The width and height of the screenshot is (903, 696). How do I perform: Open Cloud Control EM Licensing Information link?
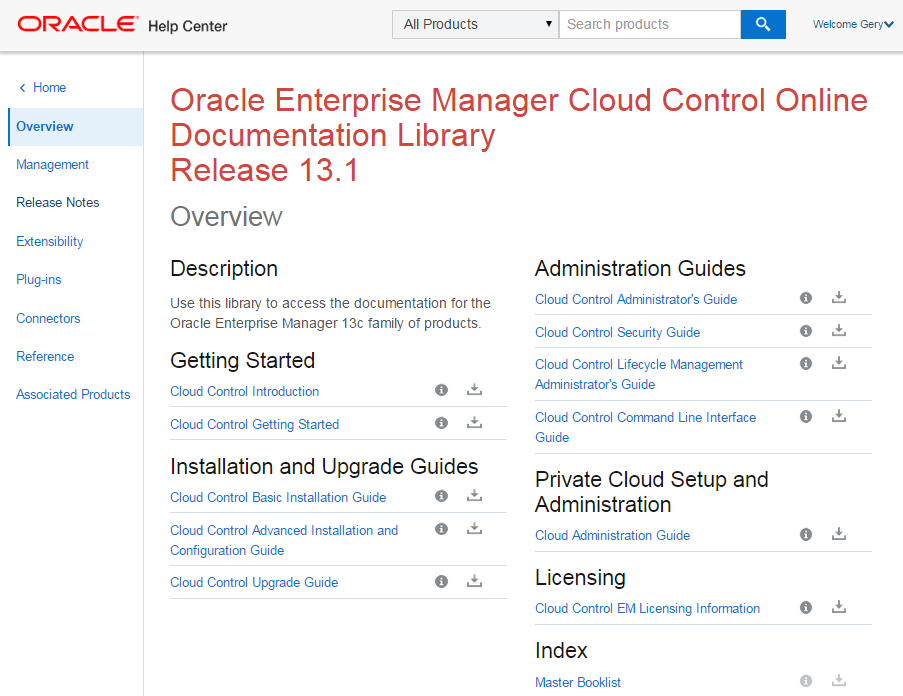(647, 608)
